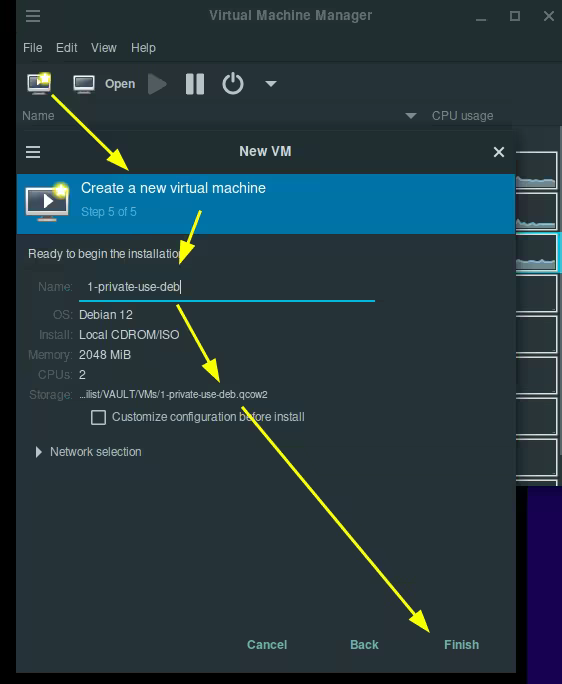This screenshot has height=684, width=562.
Task: Click the Create new virtual machine toolbar icon
Action: pyautogui.click(x=39, y=83)
